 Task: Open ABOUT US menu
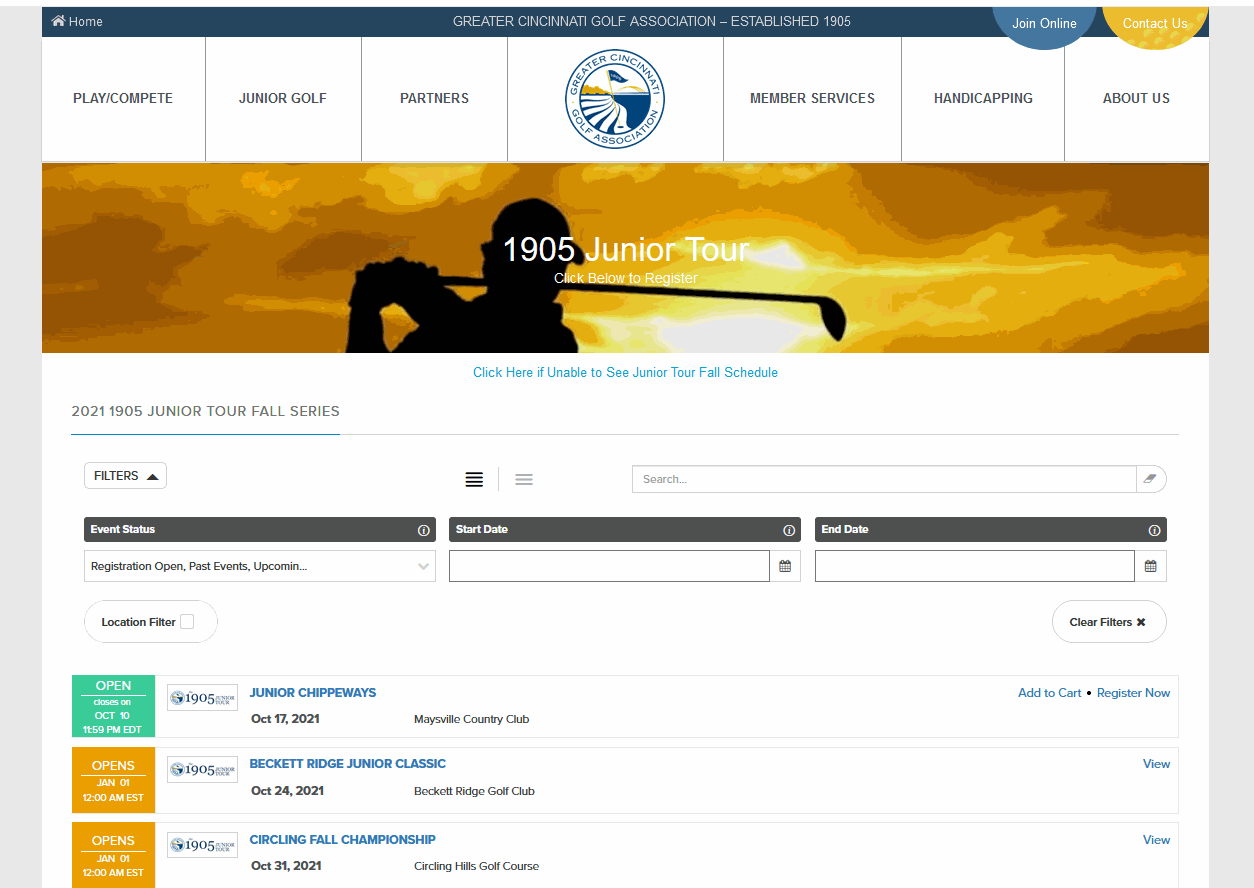click(1136, 98)
